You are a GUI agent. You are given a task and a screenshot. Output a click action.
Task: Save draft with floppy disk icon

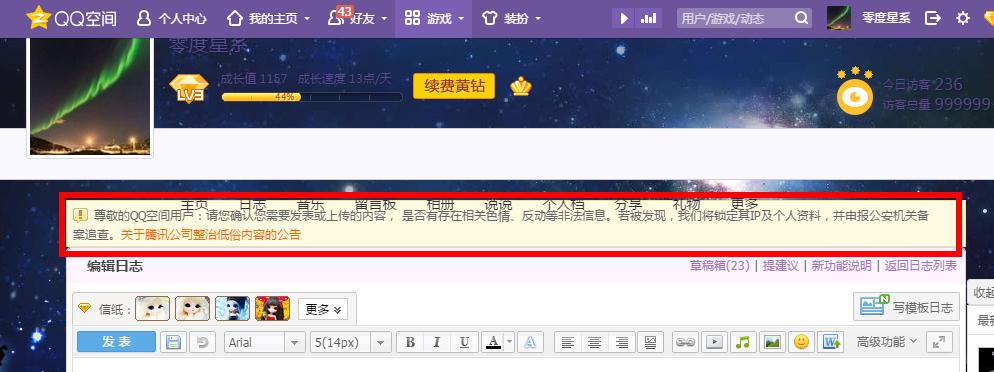pos(173,342)
